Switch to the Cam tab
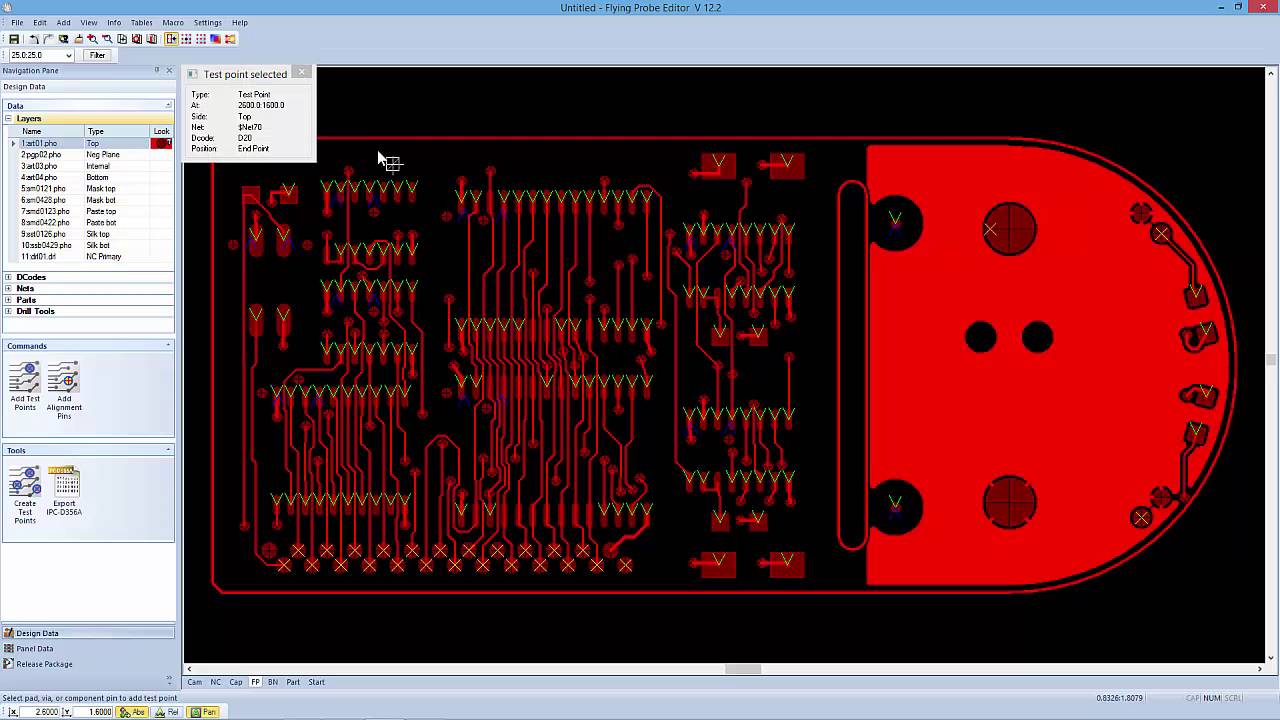 coord(194,682)
